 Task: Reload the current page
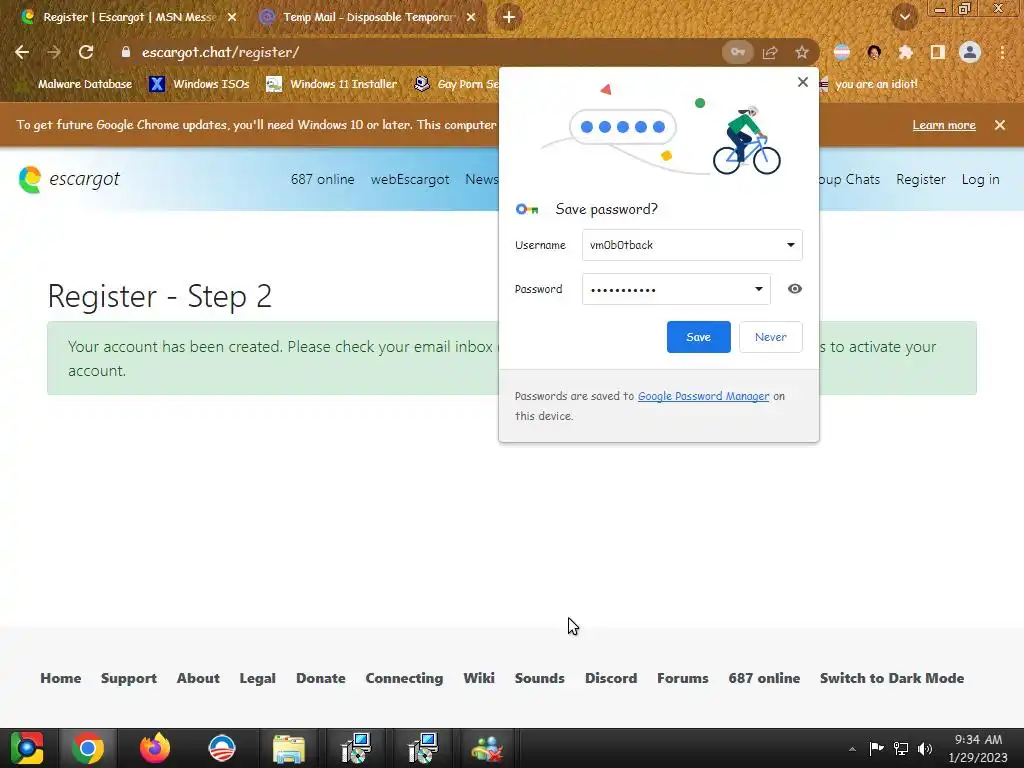[86, 52]
